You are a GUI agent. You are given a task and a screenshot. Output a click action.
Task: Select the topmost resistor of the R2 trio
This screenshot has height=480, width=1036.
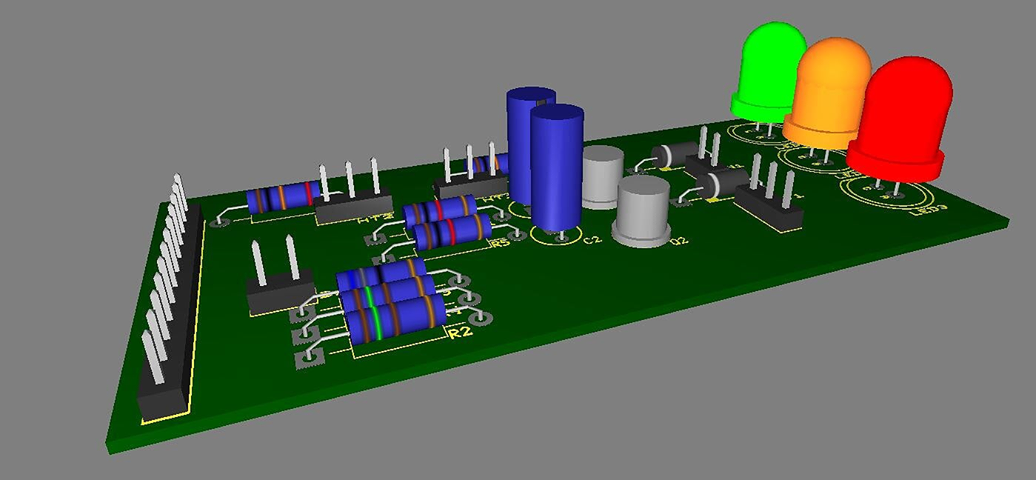[382, 274]
